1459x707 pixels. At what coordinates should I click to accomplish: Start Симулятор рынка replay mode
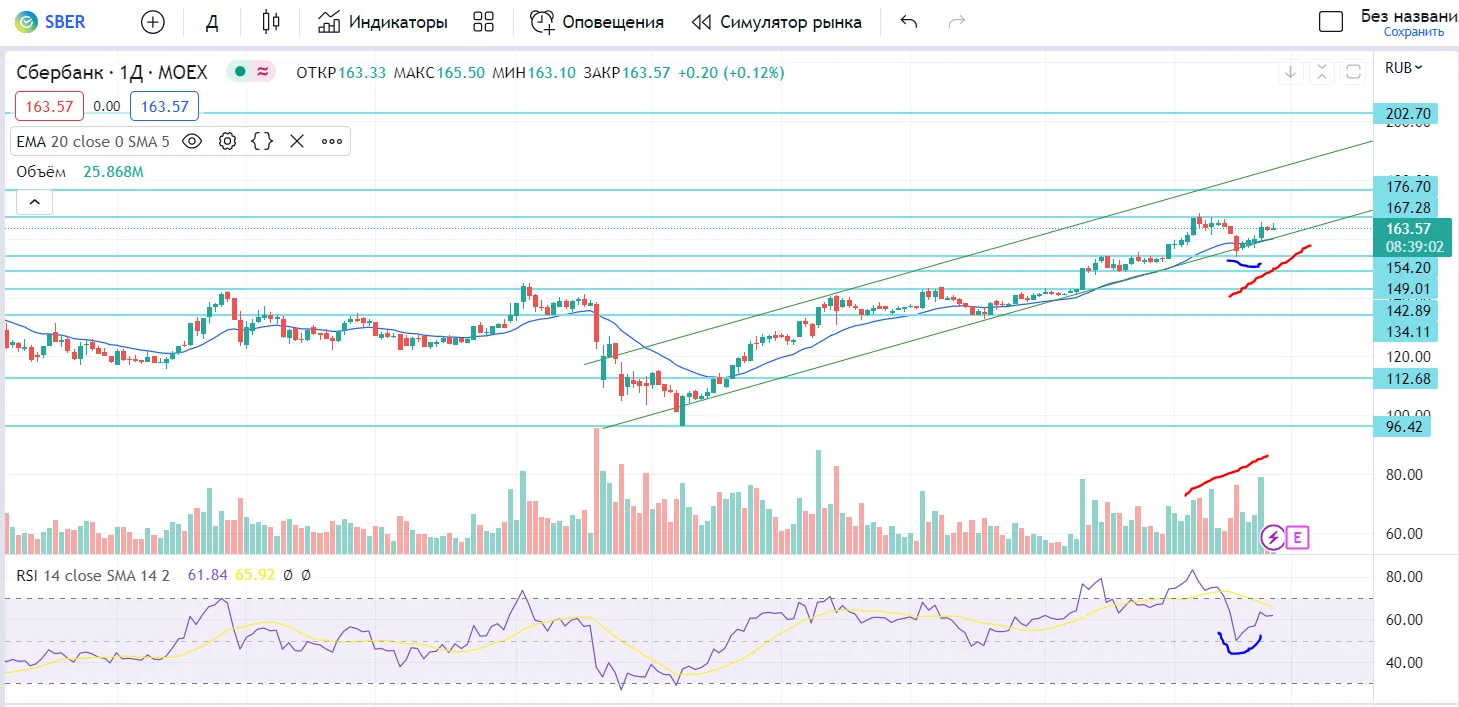coord(777,22)
